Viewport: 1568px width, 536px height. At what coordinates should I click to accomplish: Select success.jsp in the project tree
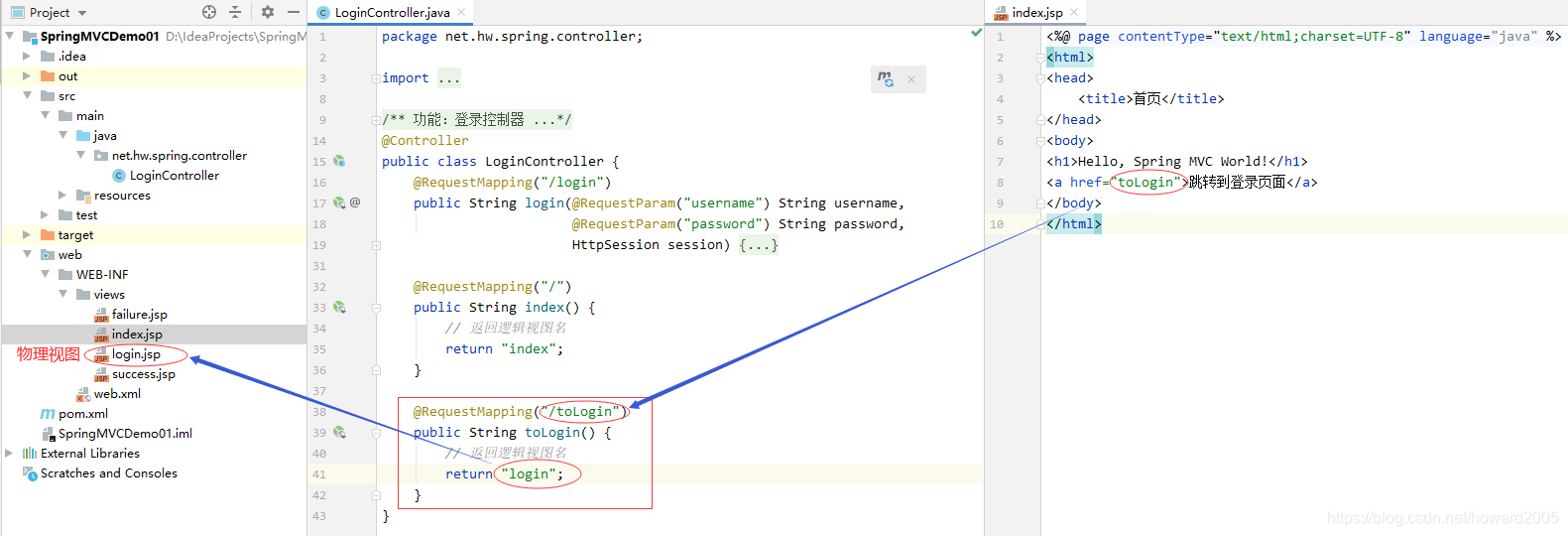click(144, 374)
